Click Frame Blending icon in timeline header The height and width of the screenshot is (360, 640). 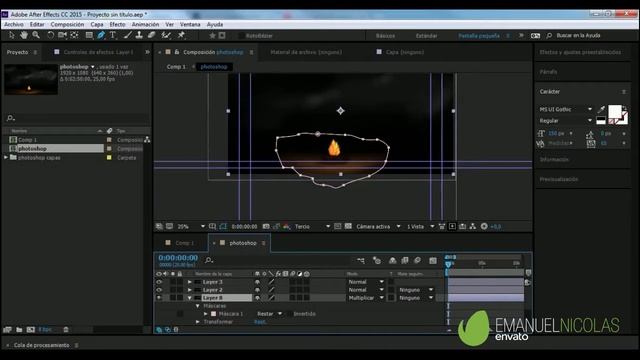[x=405, y=260]
